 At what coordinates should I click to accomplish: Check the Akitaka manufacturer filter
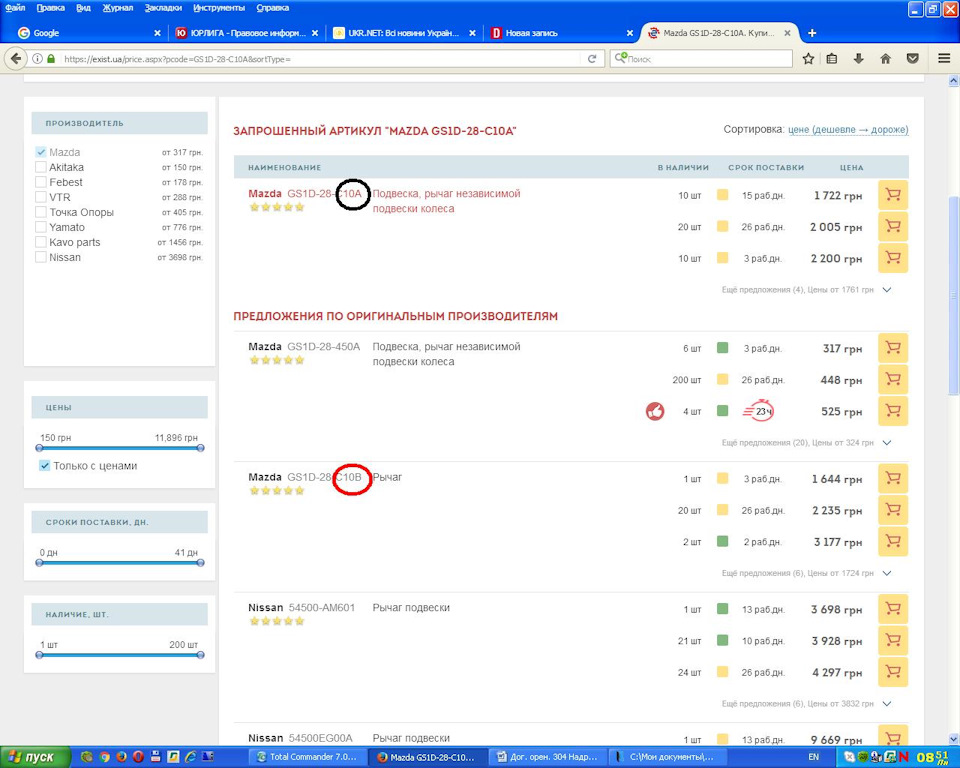click(x=41, y=167)
